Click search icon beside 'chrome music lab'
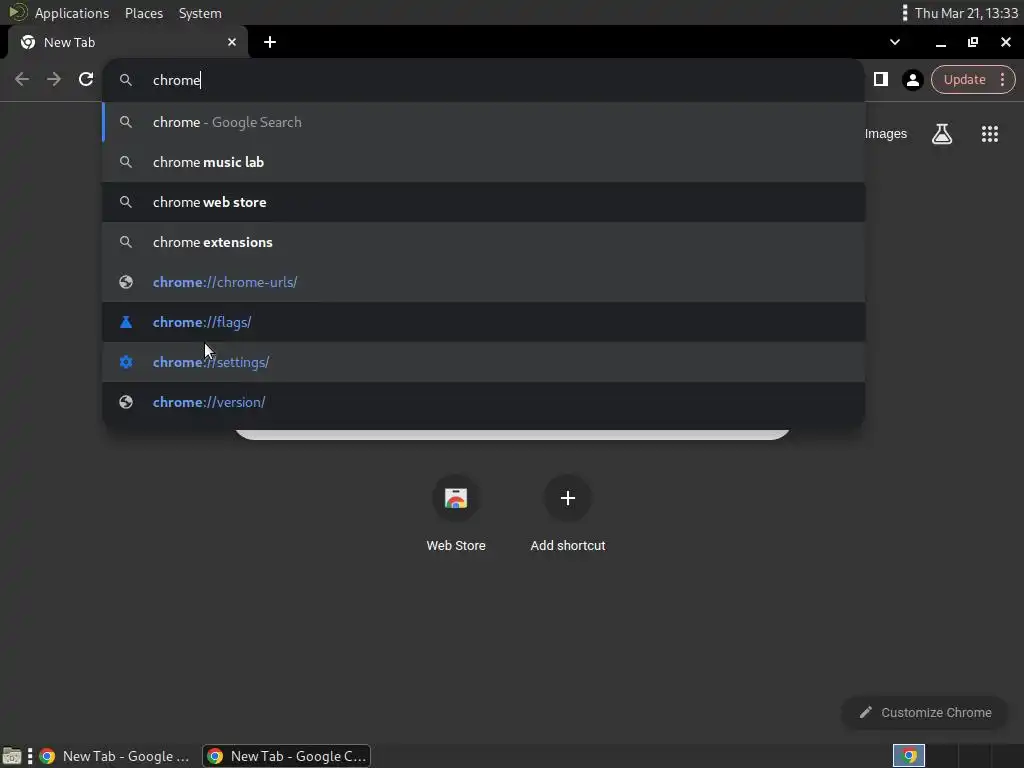The height and width of the screenshot is (768, 1024). [x=126, y=162]
